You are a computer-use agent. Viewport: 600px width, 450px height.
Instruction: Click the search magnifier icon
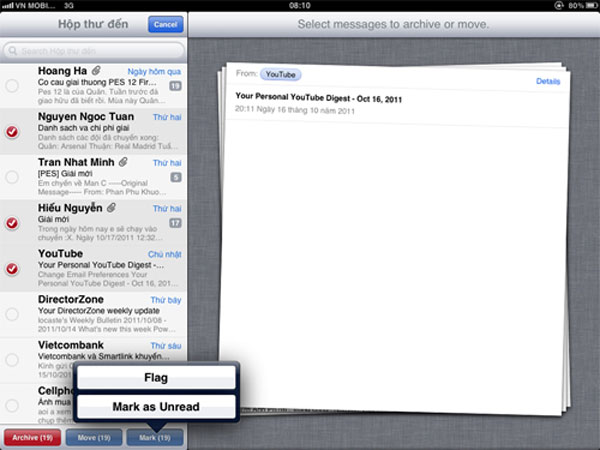click(x=13, y=51)
